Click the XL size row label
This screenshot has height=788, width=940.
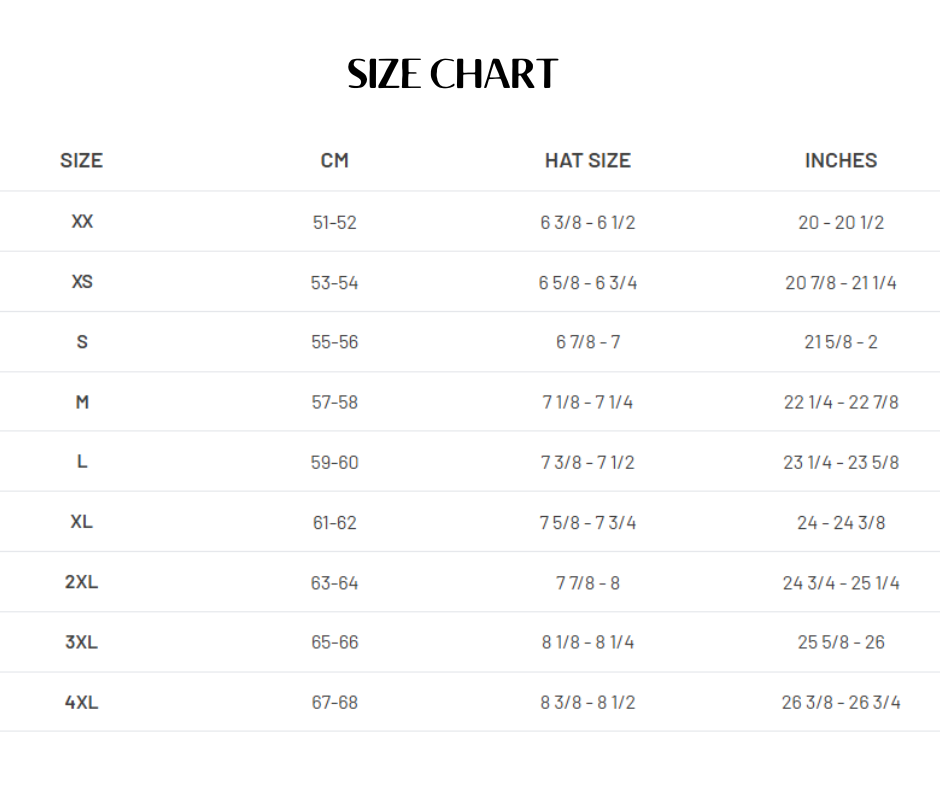coord(82,522)
